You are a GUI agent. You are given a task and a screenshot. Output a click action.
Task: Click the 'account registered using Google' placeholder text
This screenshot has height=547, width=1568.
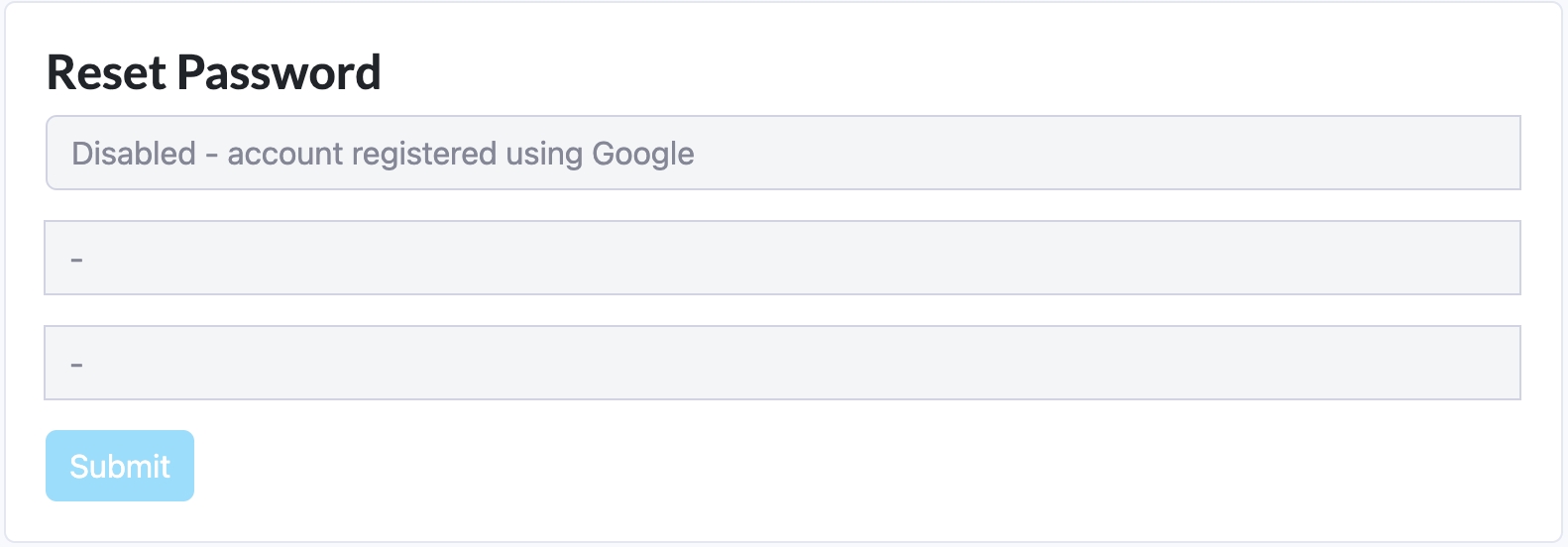click(461, 154)
